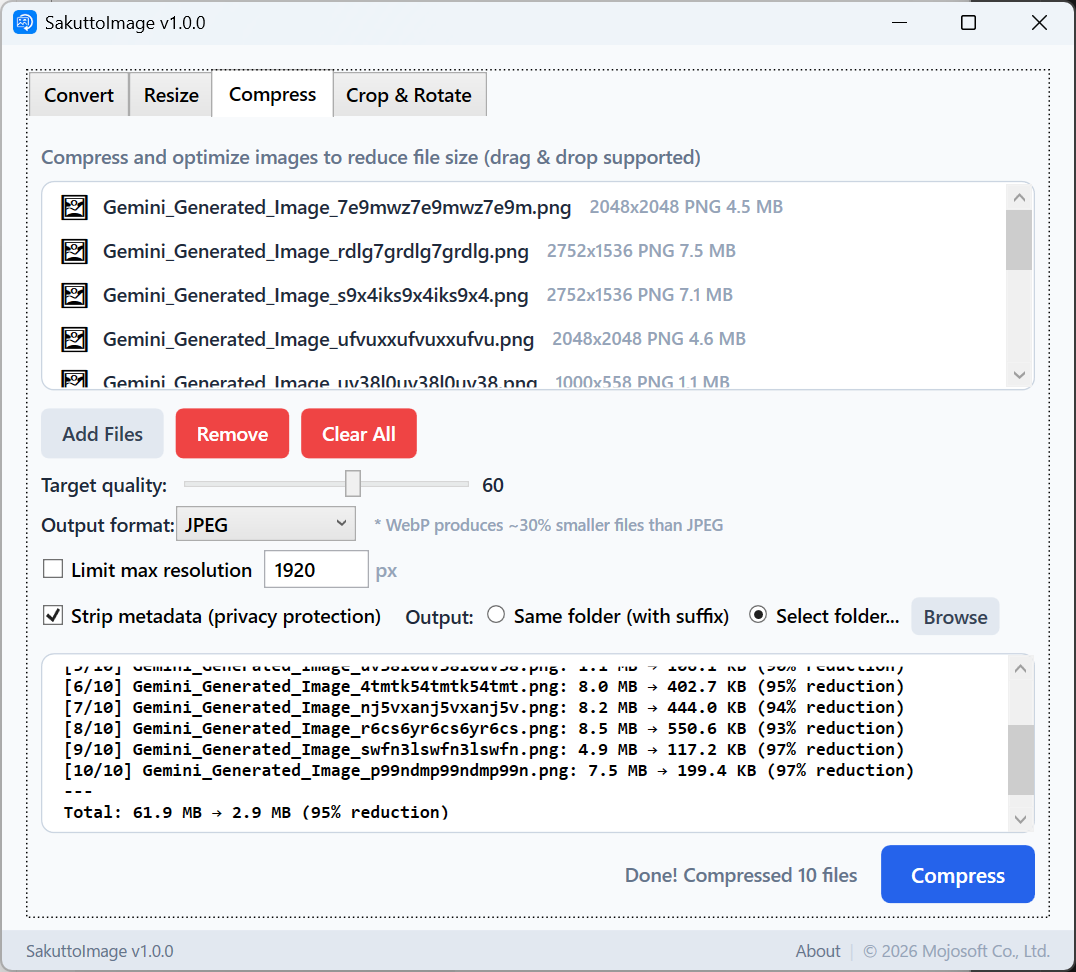This screenshot has width=1076, height=972.
Task: Click image icon for the ufvuxxufvuxxufvu.png file
Action: (x=74, y=339)
